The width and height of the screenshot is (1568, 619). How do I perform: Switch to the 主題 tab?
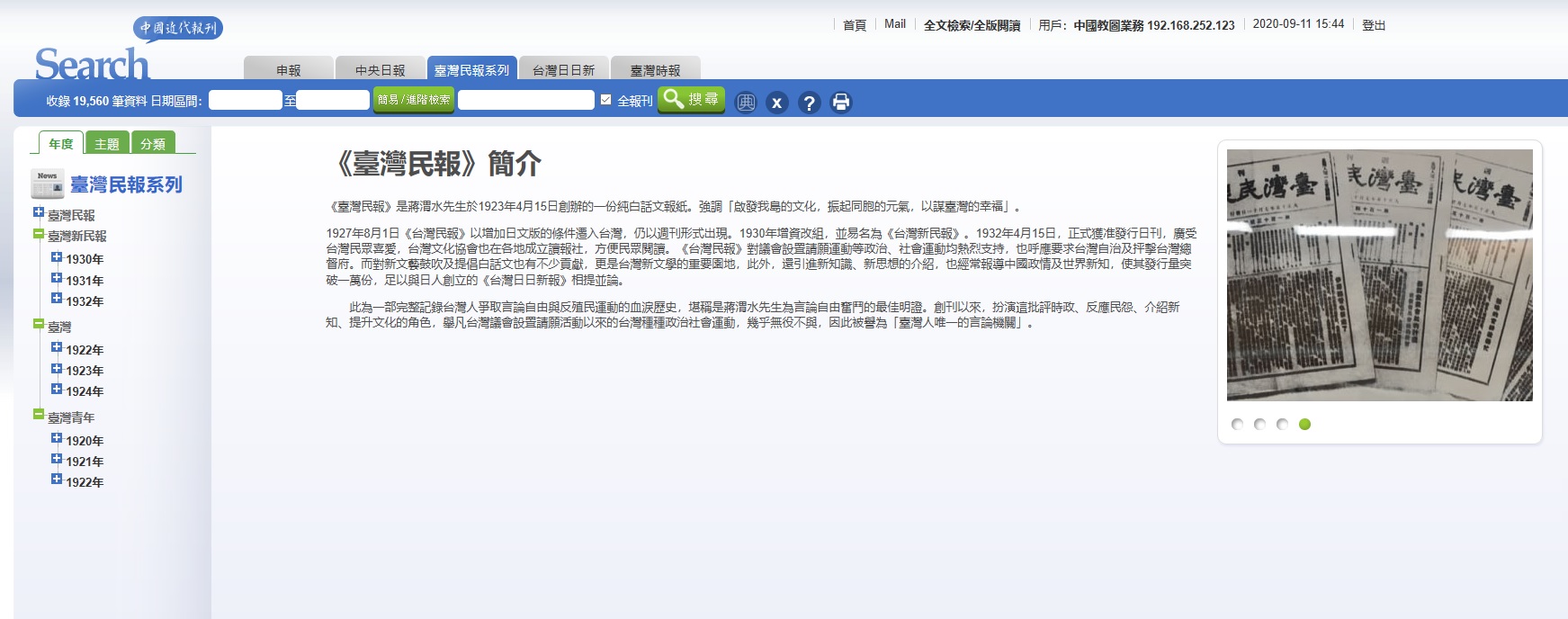[x=107, y=144]
